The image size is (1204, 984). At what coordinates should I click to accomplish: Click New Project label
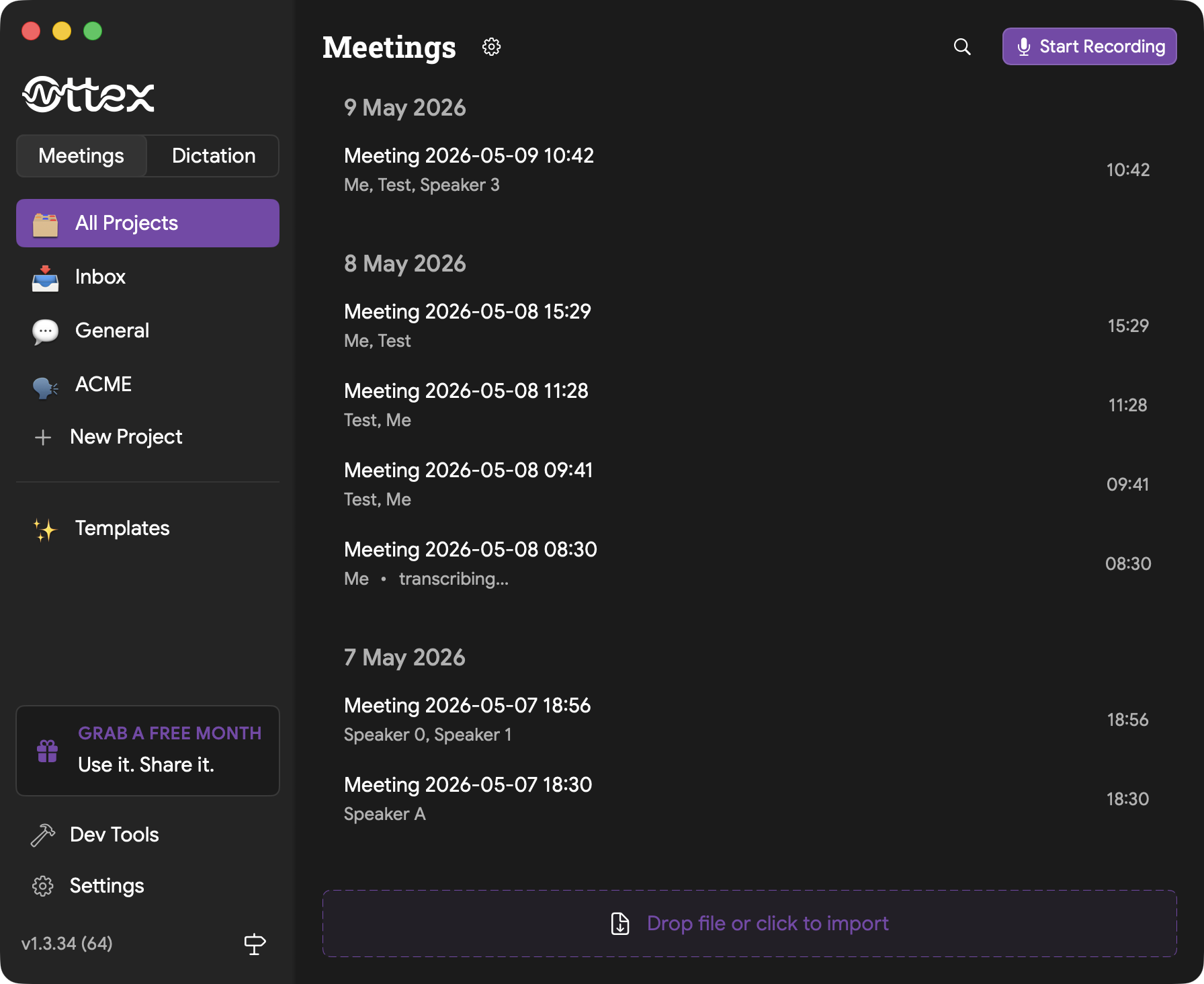pyautogui.click(x=126, y=437)
